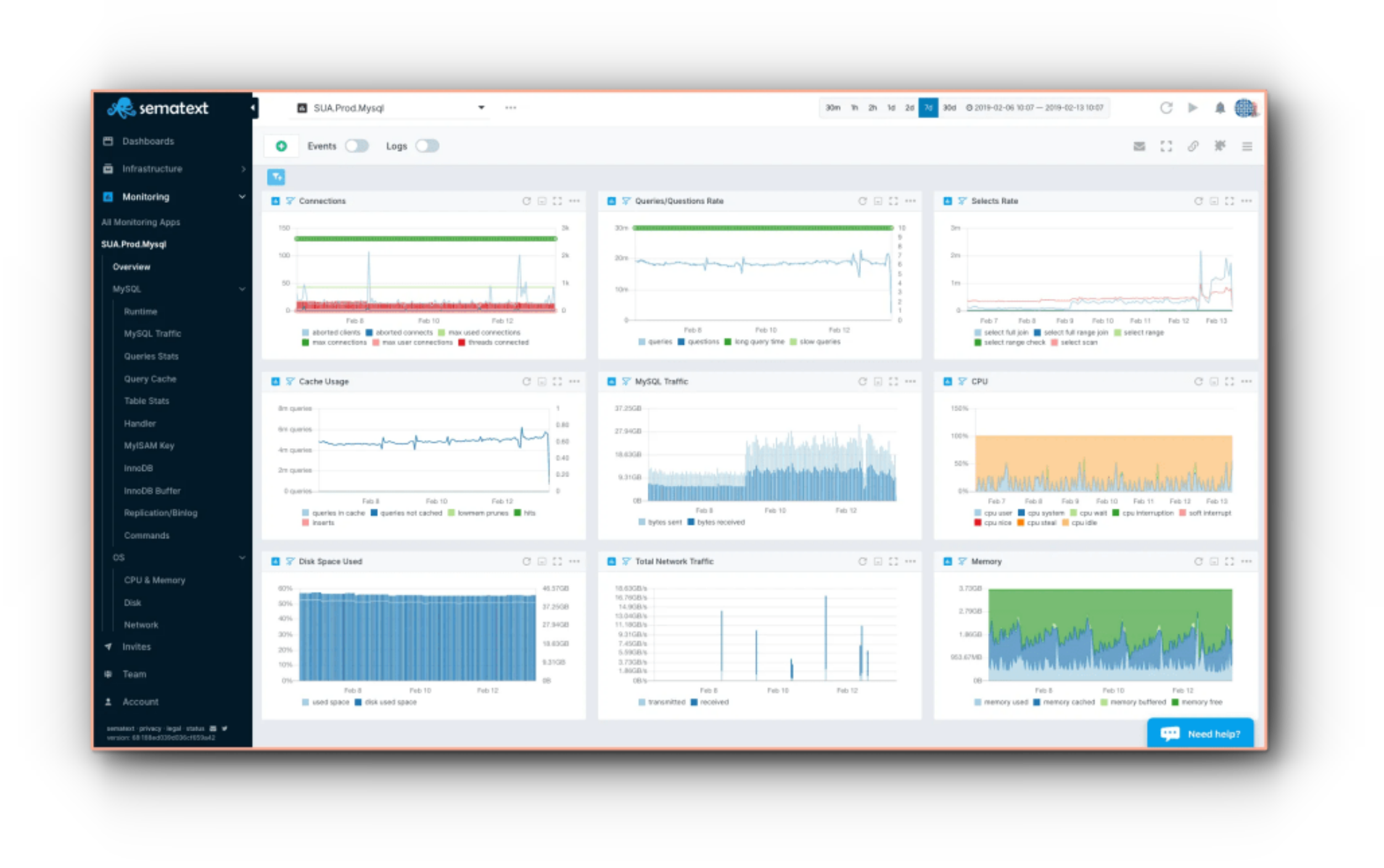The width and height of the screenshot is (1384, 868).
Task: Refresh the Queries/Questions Rate chart
Action: 862,201
